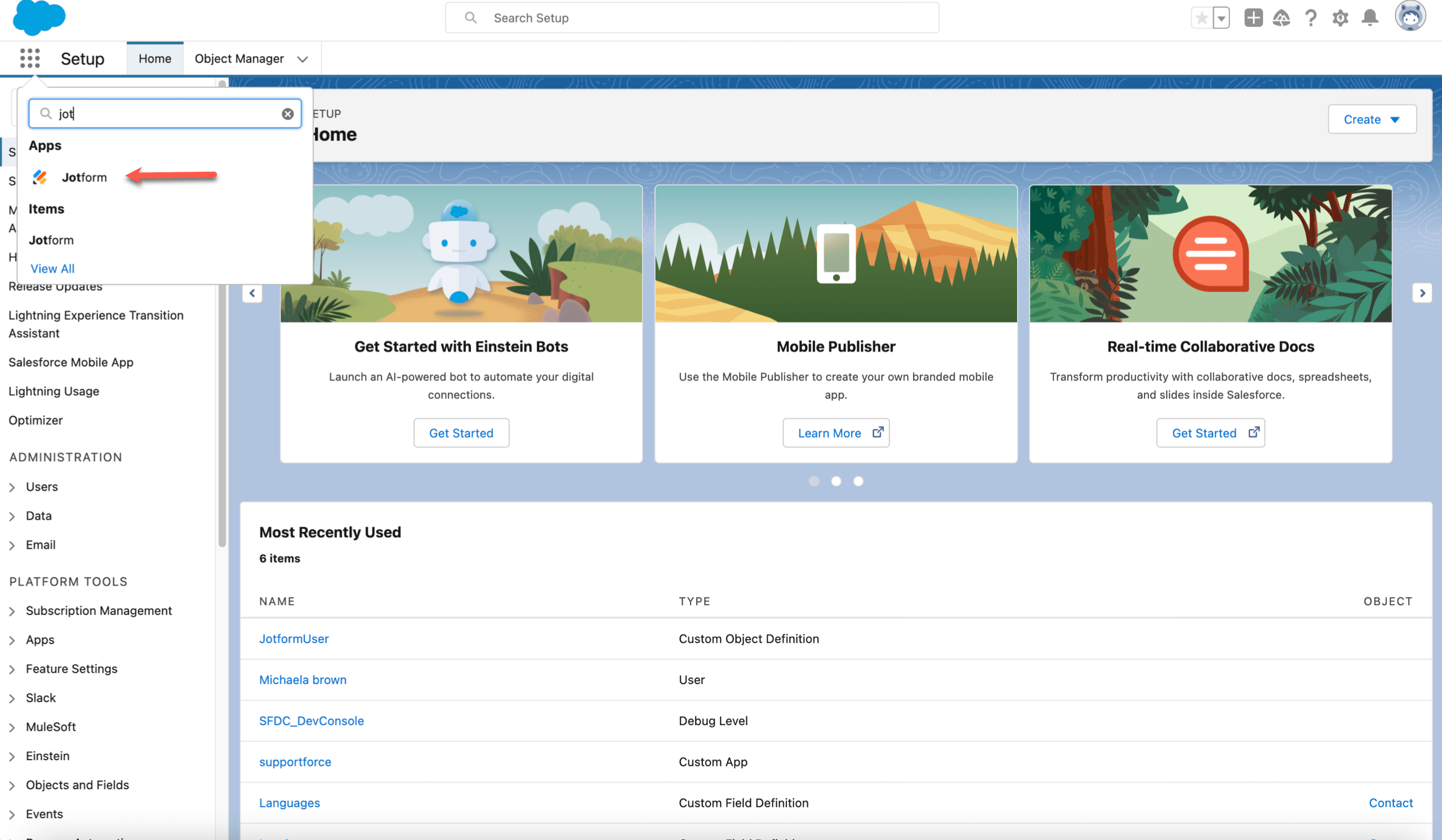Expand the Object Manager tab chevron
Image resolution: width=1442 pixels, height=840 pixels.
tap(302, 59)
